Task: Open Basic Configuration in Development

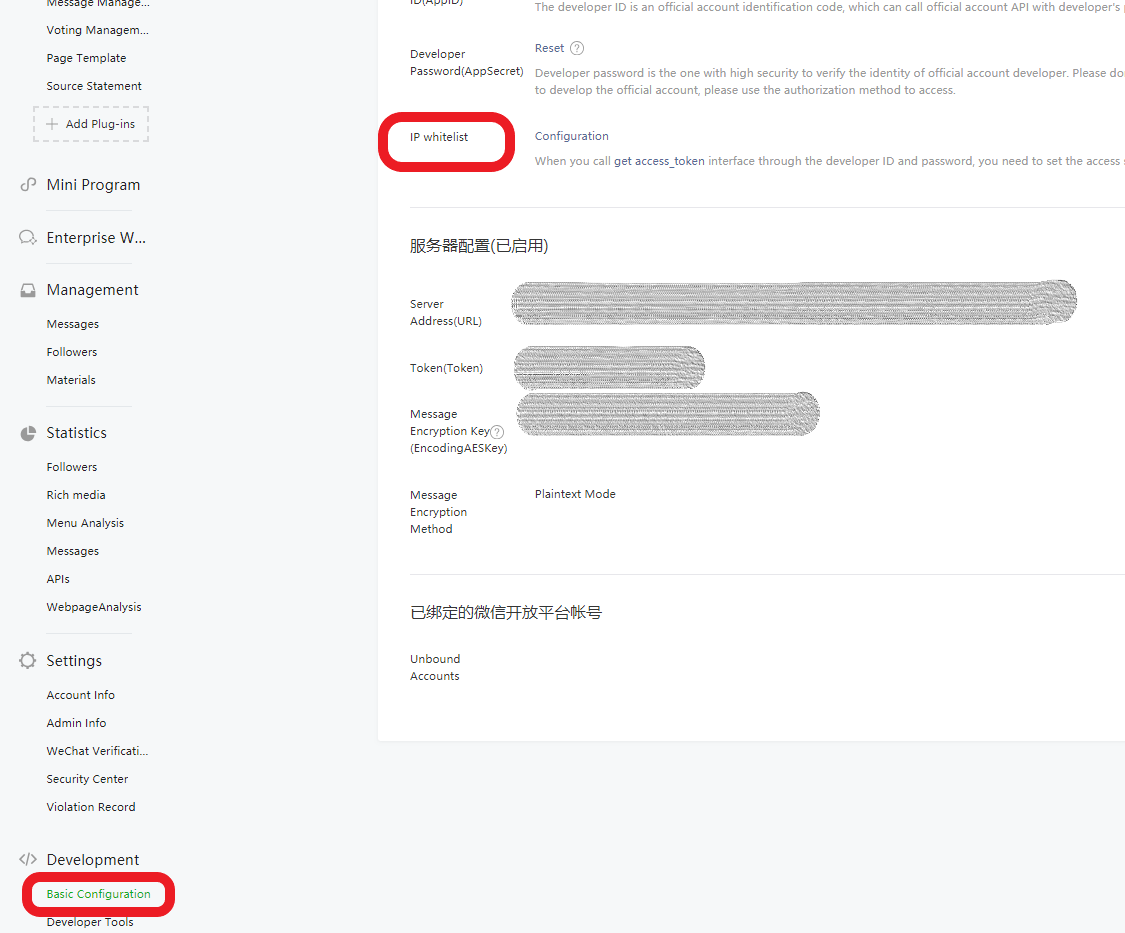Action: (98, 894)
